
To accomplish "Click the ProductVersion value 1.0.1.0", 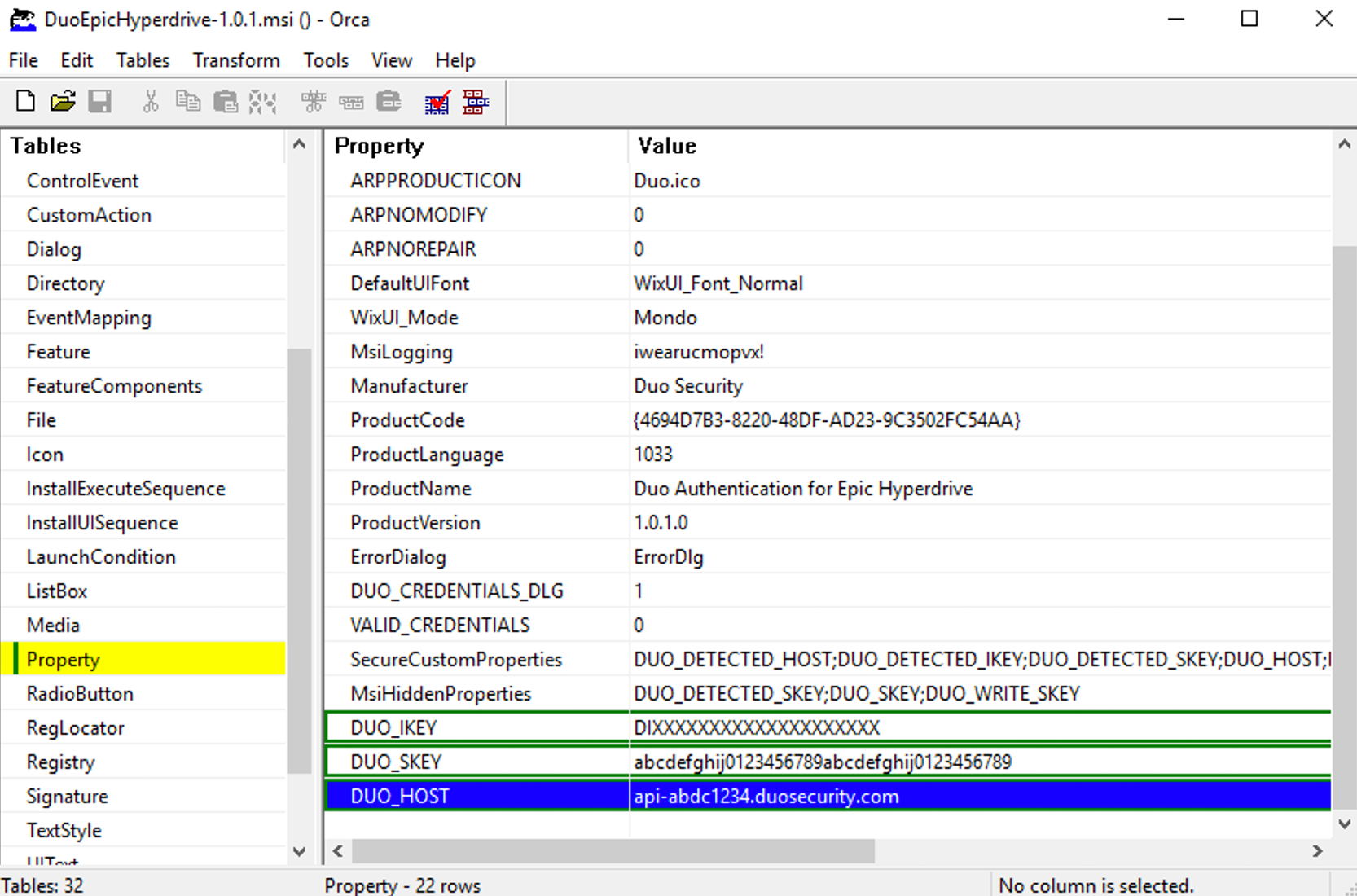I will [x=661, y=523].
